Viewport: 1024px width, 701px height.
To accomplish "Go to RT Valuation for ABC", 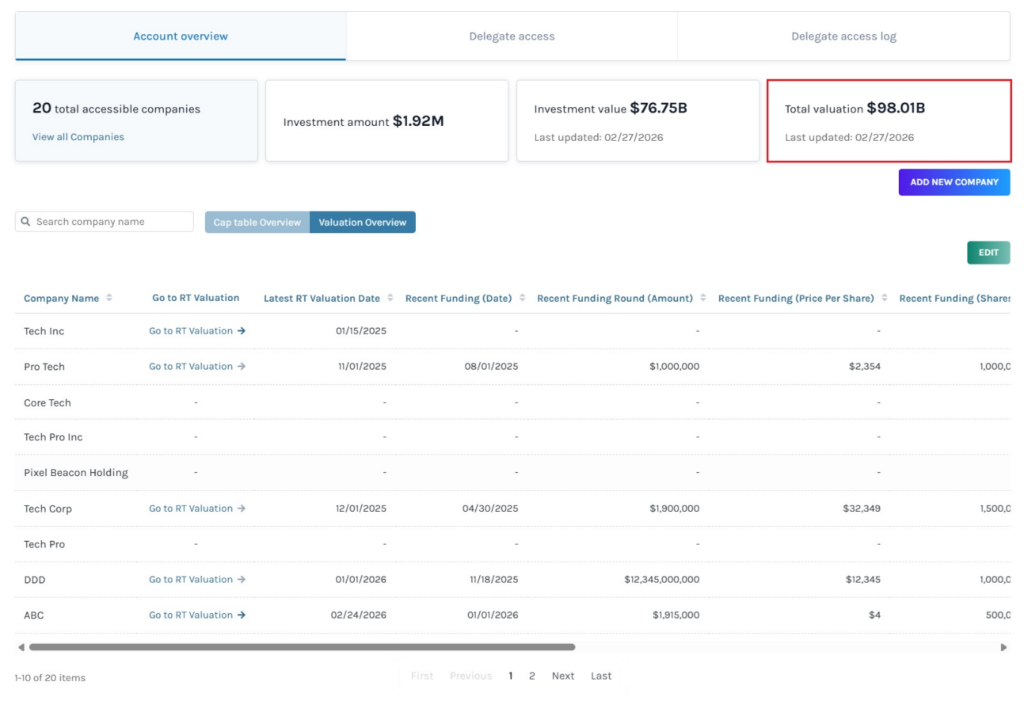I will coord(197,615).
